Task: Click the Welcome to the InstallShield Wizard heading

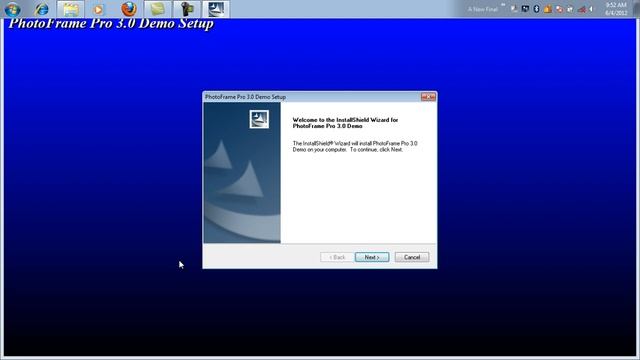Action: click(345, 123)
